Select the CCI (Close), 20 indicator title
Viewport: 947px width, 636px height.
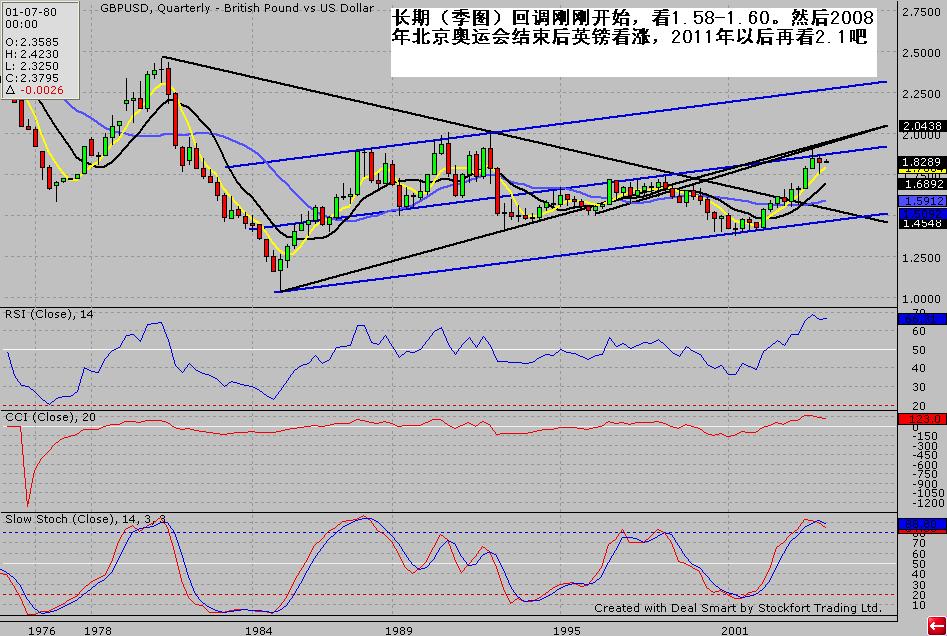point(47,416)
